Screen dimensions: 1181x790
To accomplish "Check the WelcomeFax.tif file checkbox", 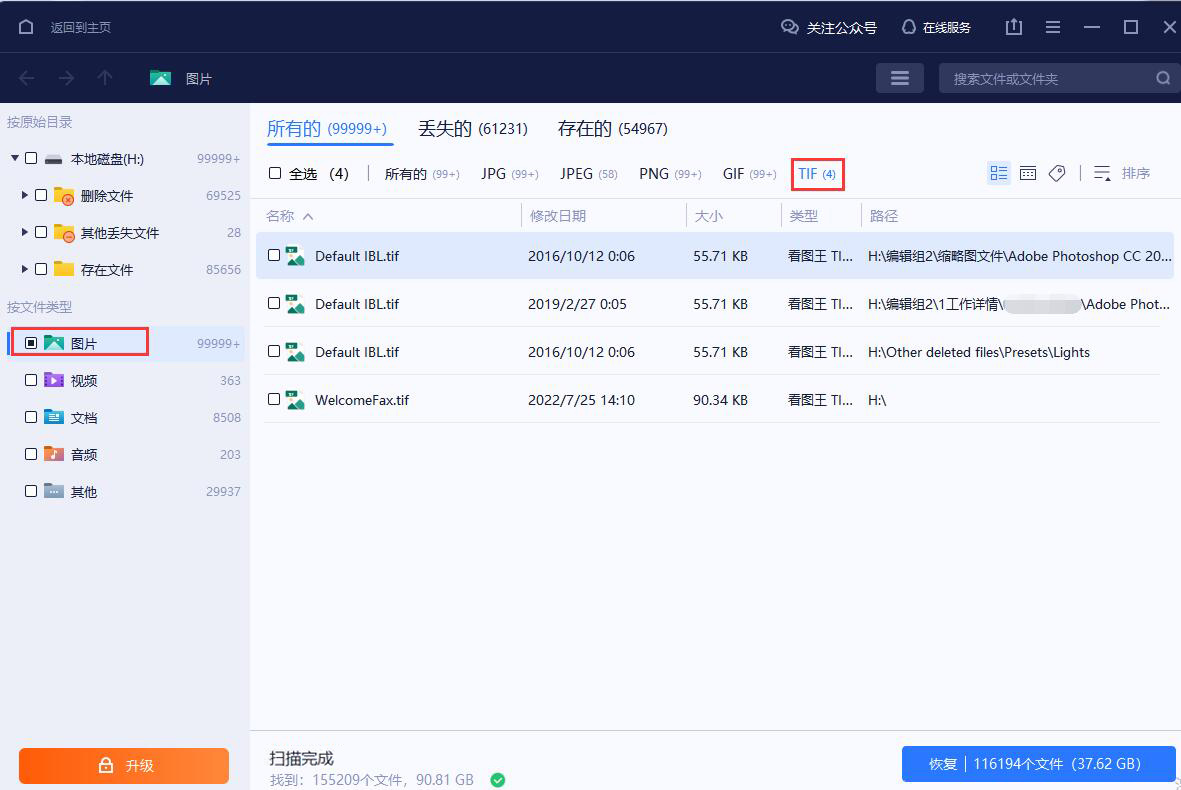I will pos(273,399).
